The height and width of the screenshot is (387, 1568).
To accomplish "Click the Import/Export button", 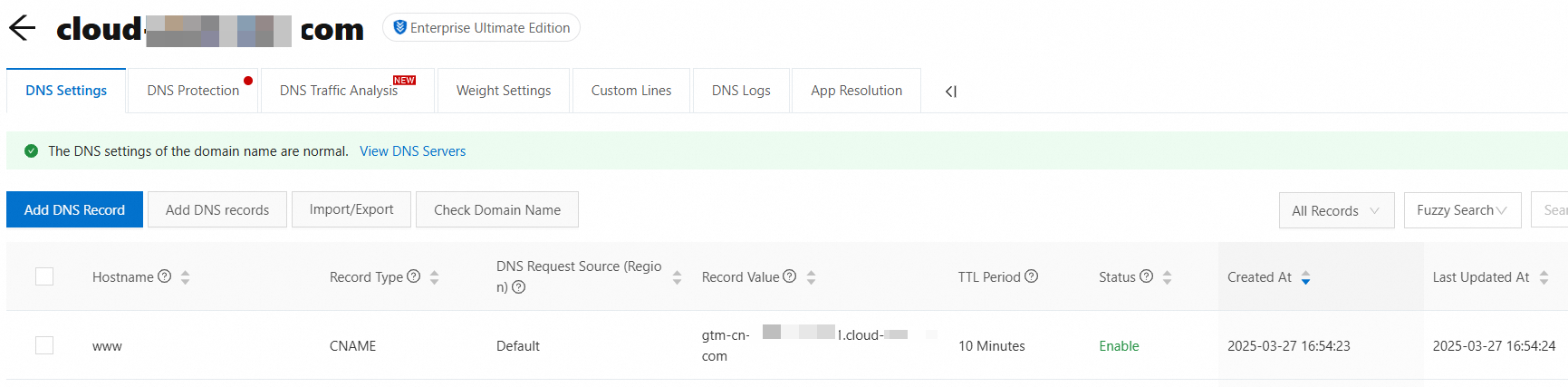I will click(x=351, y=209).
